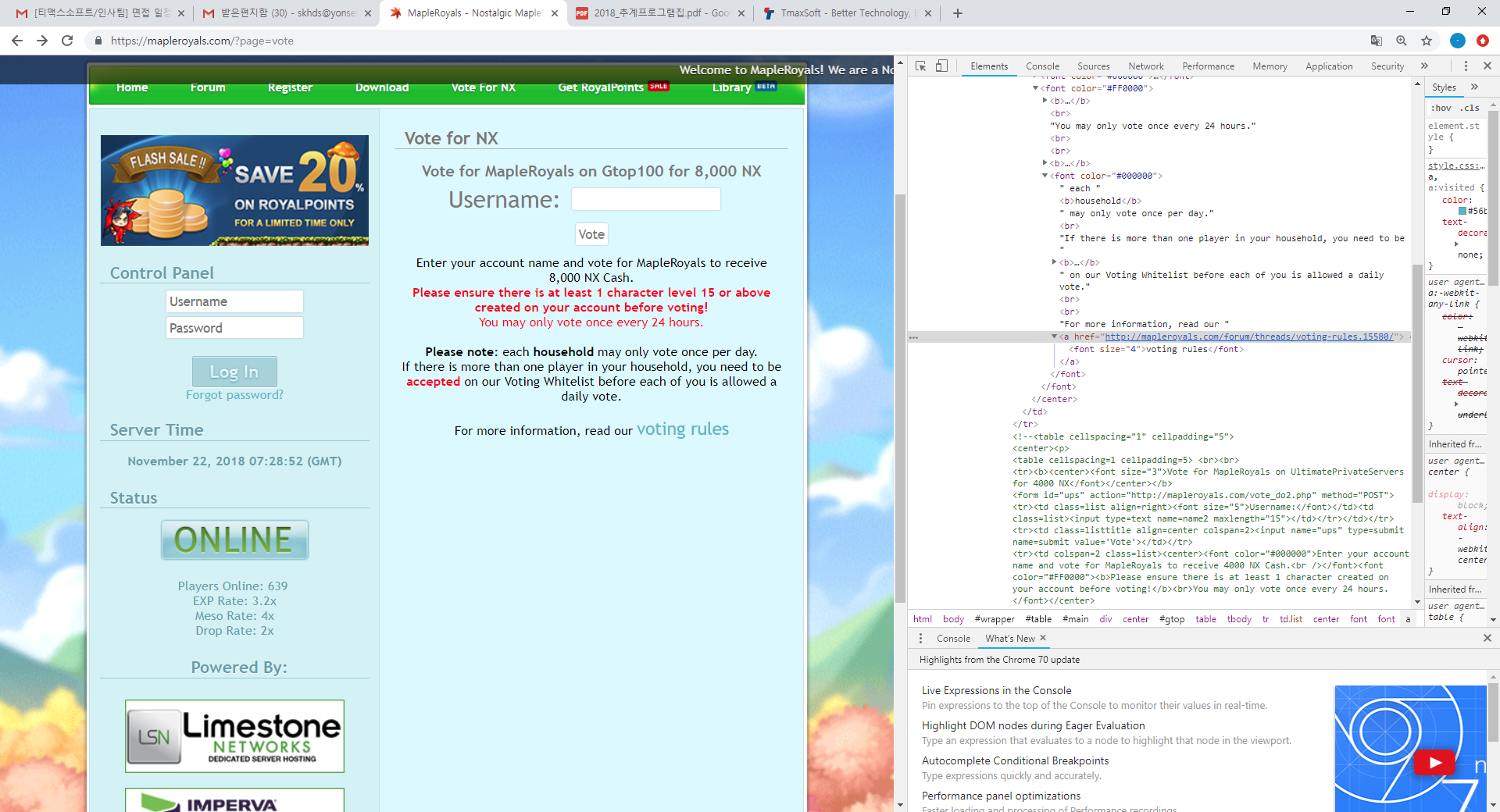Open the DevTools Performance tab
The image size is (1500, 812).
pyautogui.click(x=1208, y=66)
